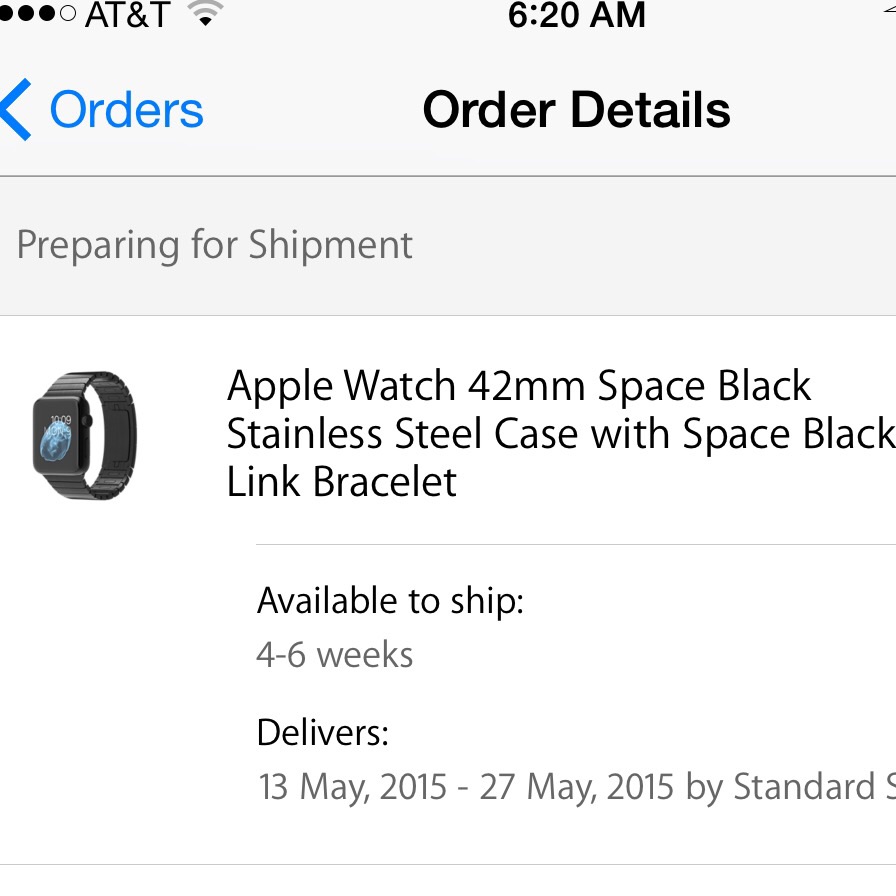This screenshot has height=896, width=896.
Task: Tap the 6:20 AM clock
Action: (x=577, y=14)
